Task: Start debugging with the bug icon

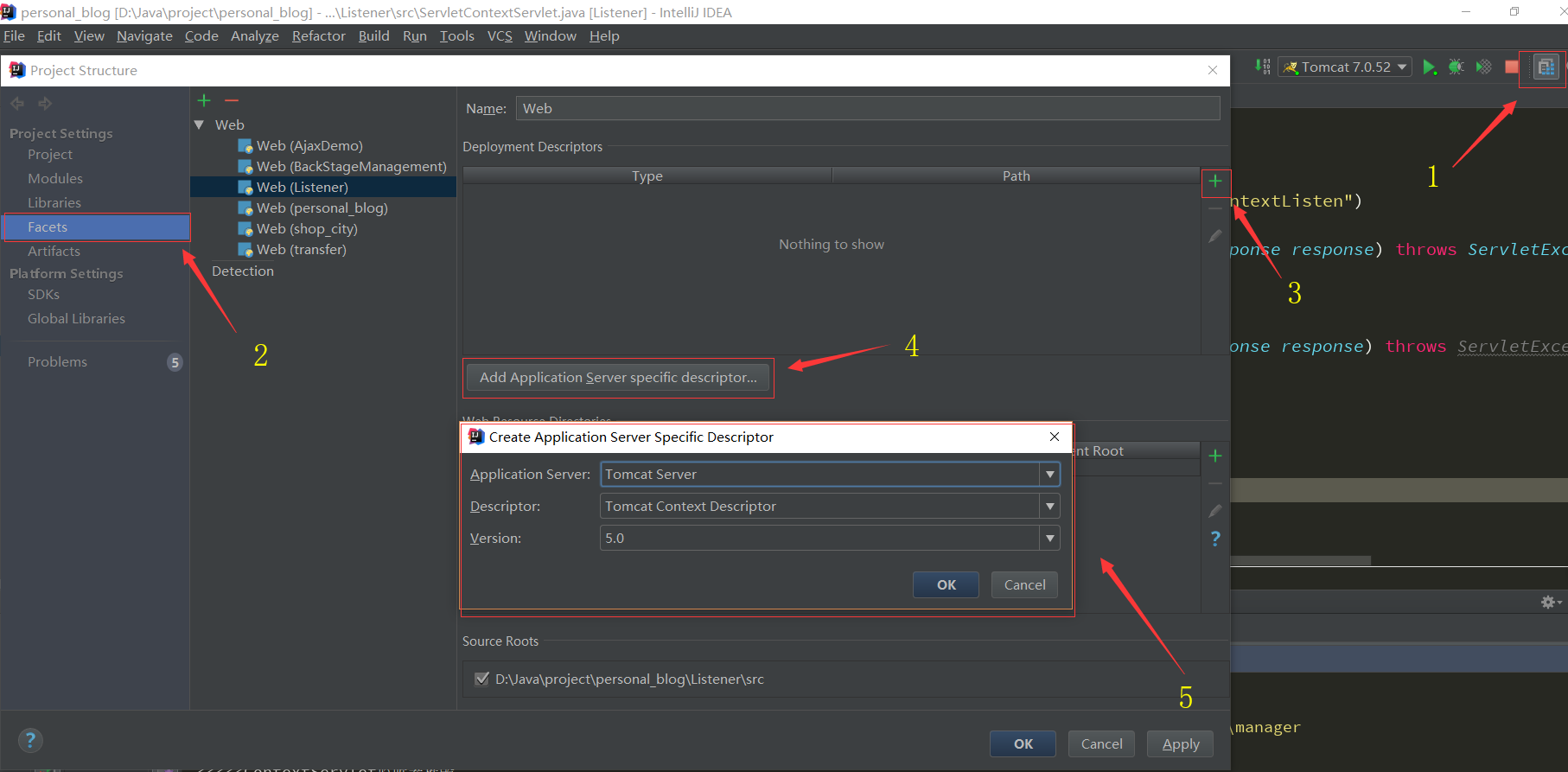Action: (x=1456, y=67)
